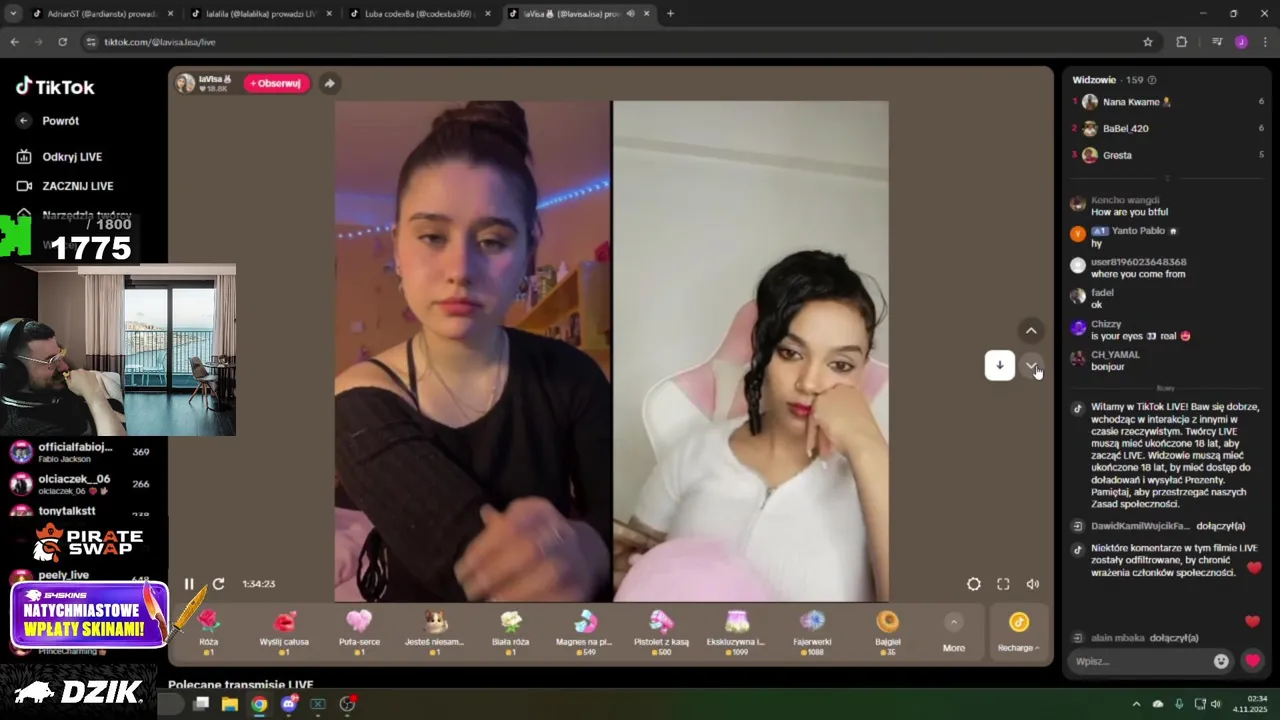
Task: Go to previous LIVE with up chevron
Action: coord(1031,331)
